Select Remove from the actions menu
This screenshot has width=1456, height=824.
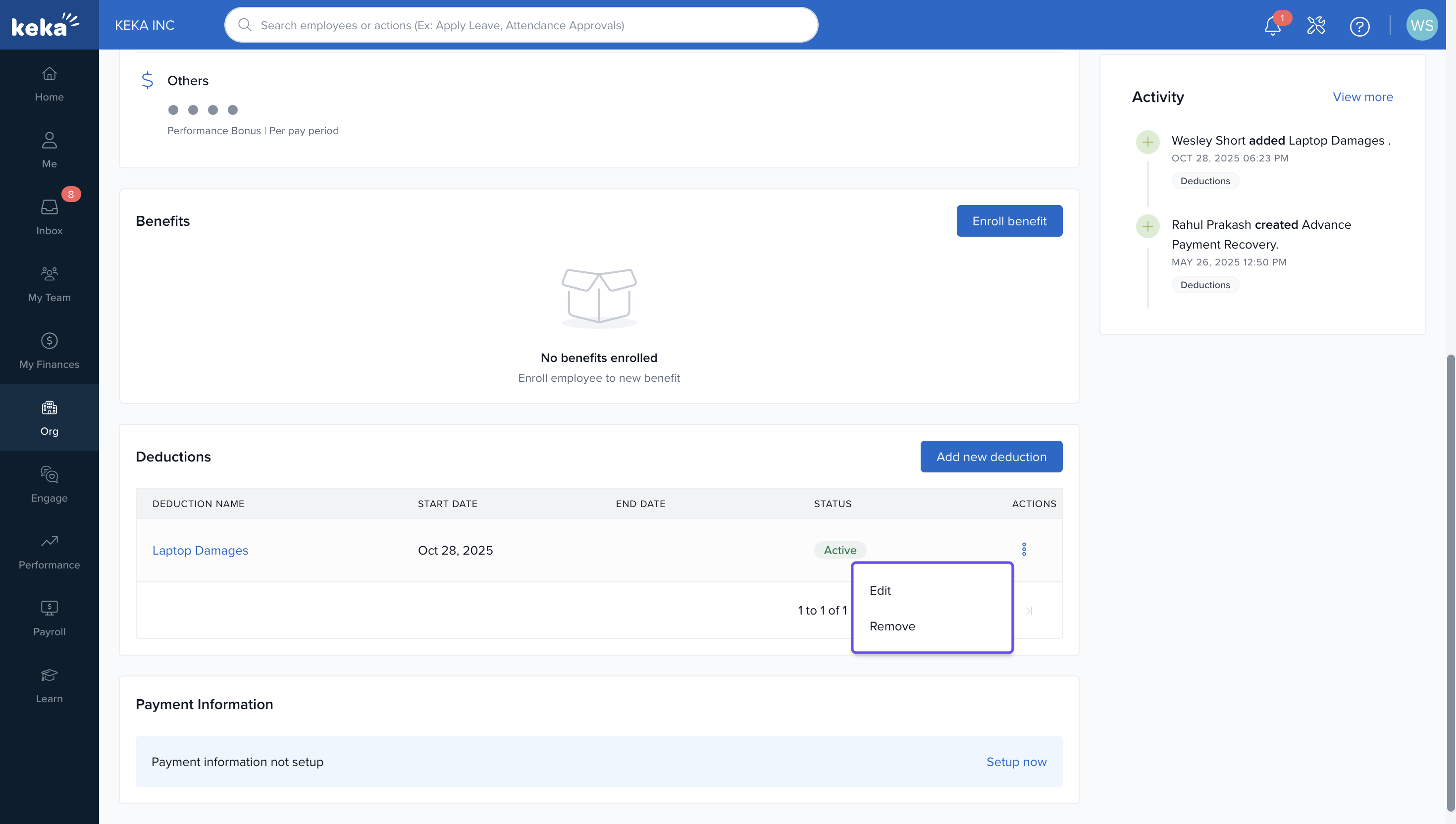892,626
